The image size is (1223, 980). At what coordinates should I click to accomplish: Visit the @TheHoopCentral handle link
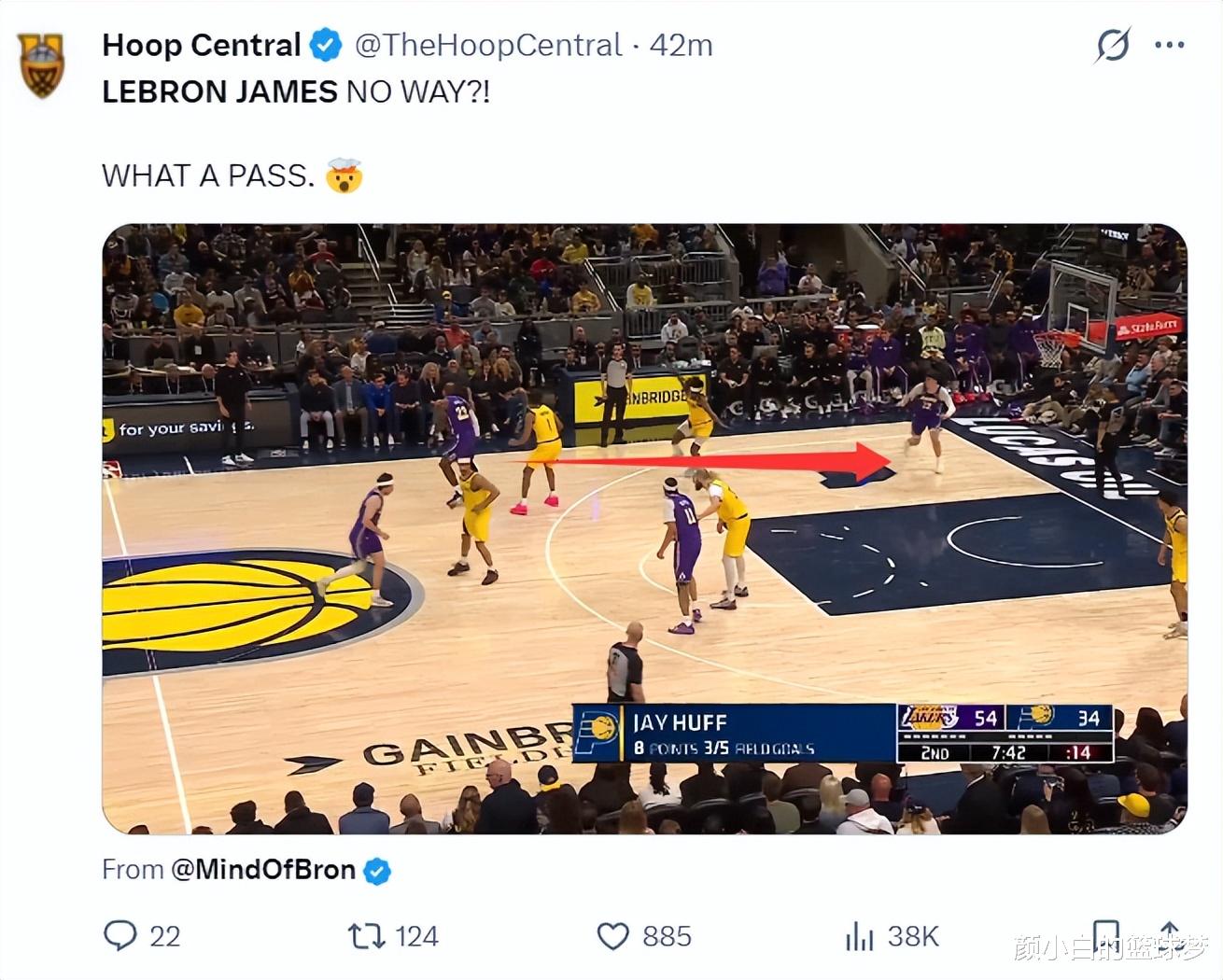coord(487,45)
